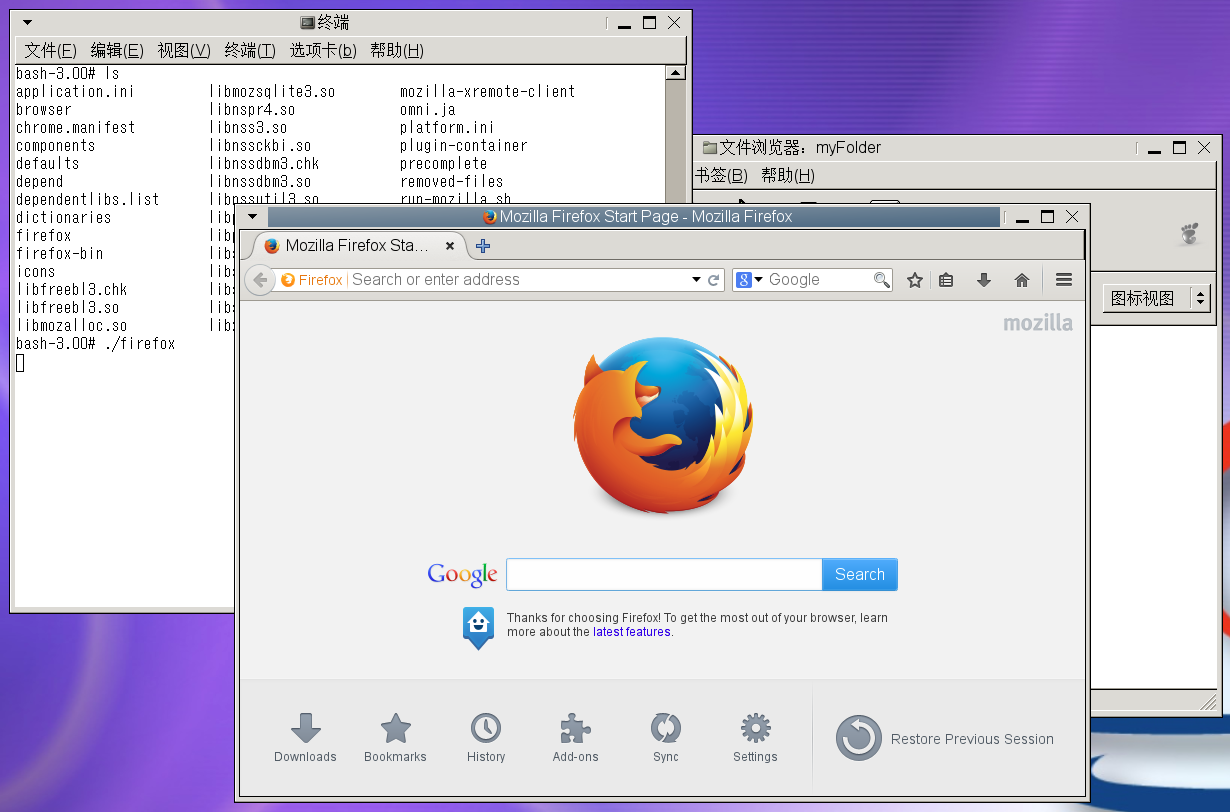Image resolution: width=1230 pixels, height=812 pixels.
Task: Expand address bar history dropdown arrow
Action: (696, 280)
